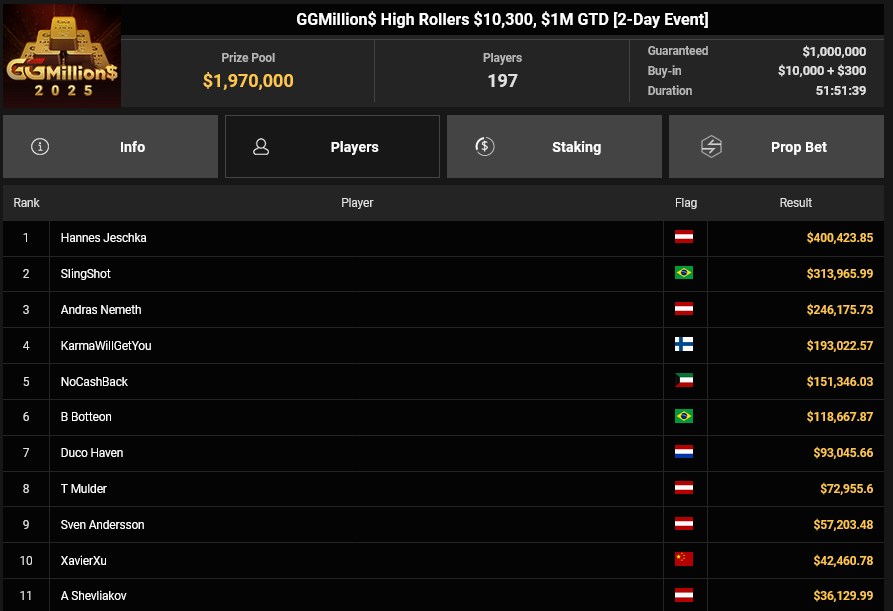Viewport: 893px width, 611px height.
Task: Click XavierXu's China flag icon
Action: pos(684,560)
